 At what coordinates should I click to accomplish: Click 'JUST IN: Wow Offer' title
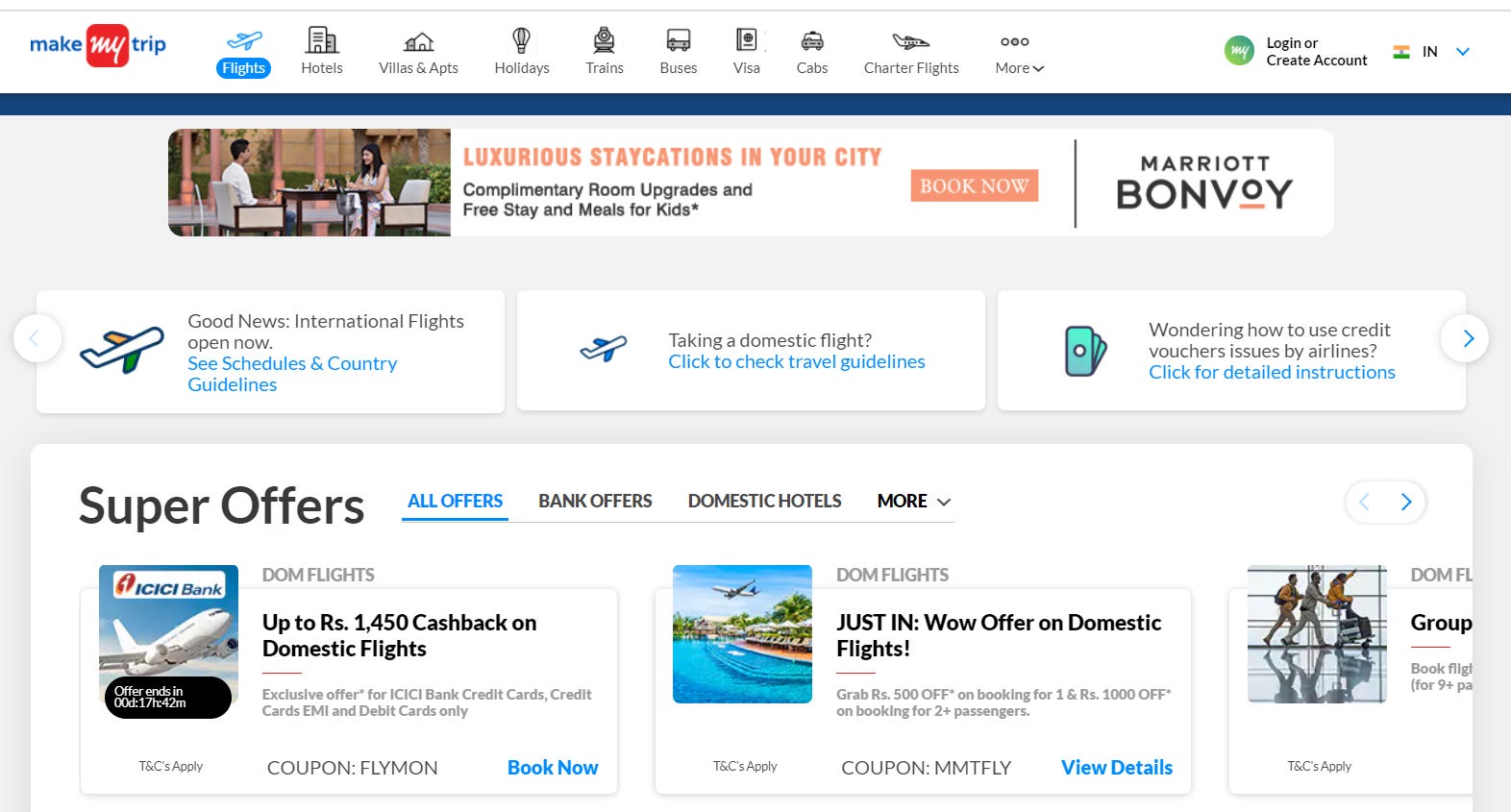point(999,635)
